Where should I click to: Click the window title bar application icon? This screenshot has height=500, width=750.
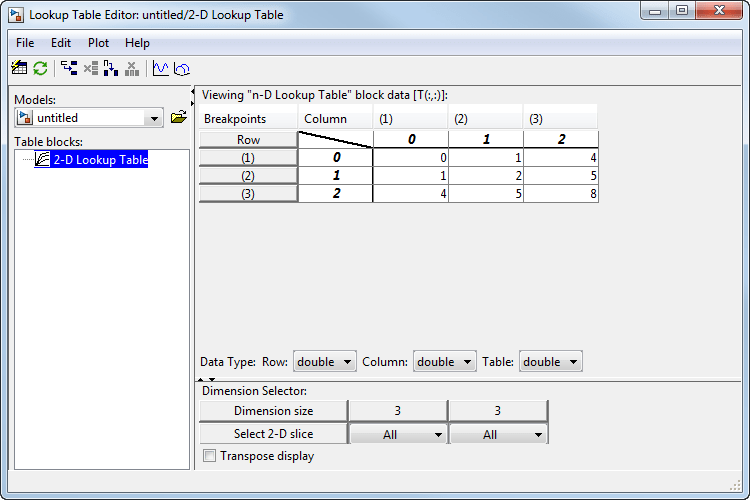(16, 15)
